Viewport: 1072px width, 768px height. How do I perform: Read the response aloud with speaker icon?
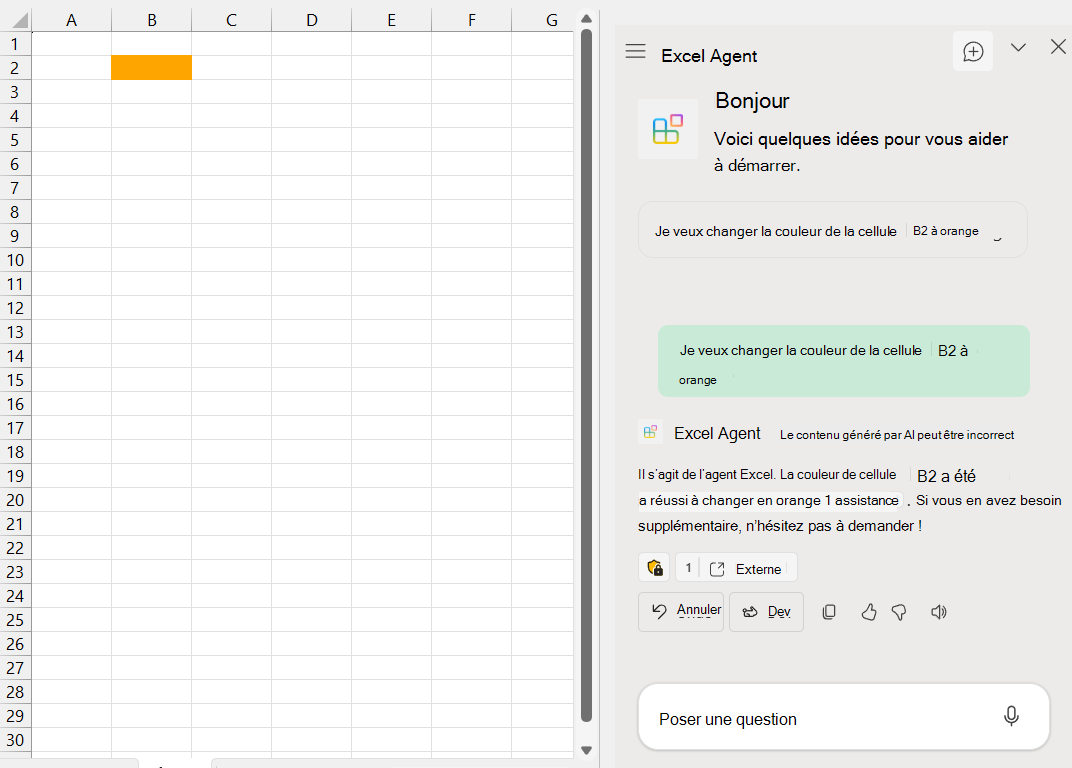click(x=938, y=612)
